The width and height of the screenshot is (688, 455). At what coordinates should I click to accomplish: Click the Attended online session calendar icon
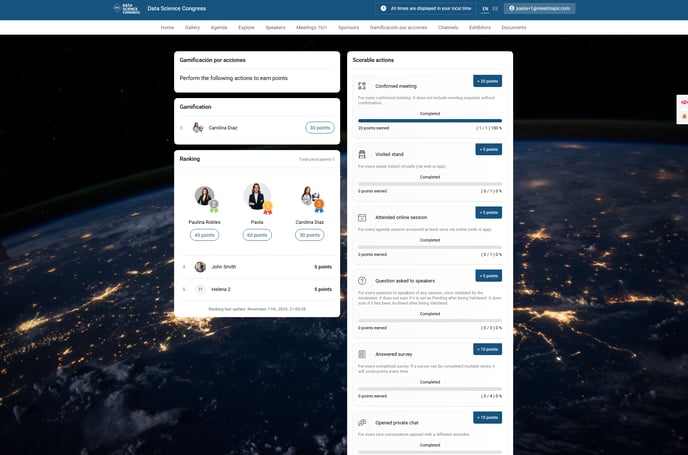(362, 217)
